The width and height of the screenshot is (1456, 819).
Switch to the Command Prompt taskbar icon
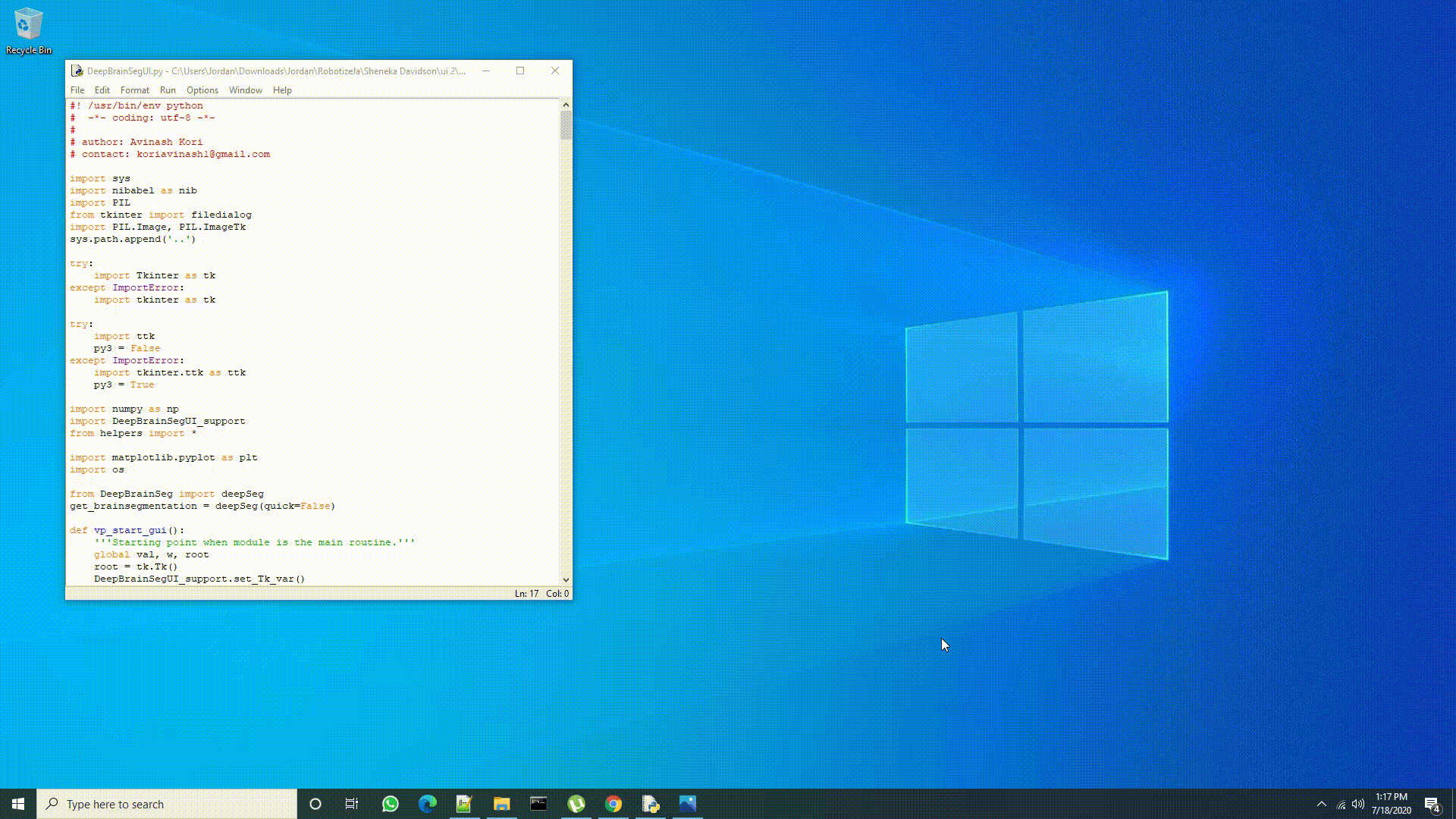[538, 804]
